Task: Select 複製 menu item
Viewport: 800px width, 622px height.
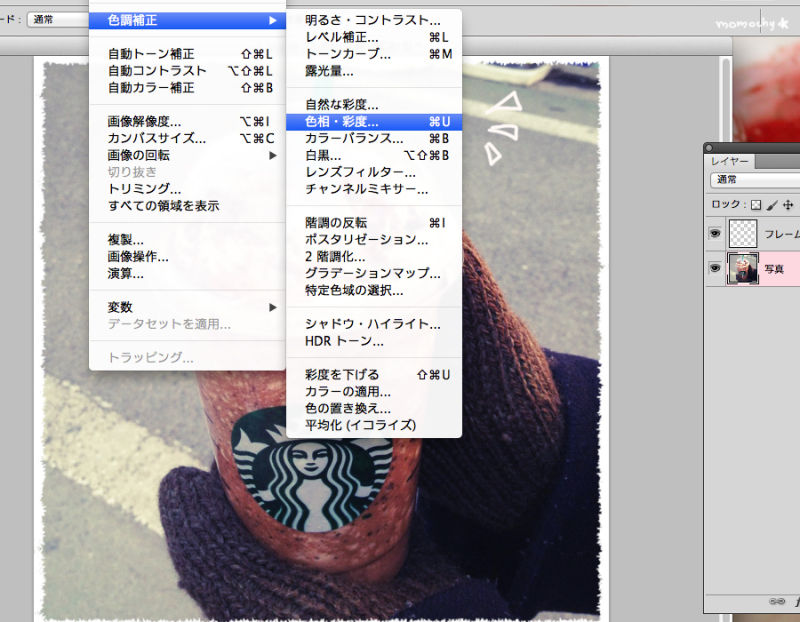Action: (x=187, y=239)
